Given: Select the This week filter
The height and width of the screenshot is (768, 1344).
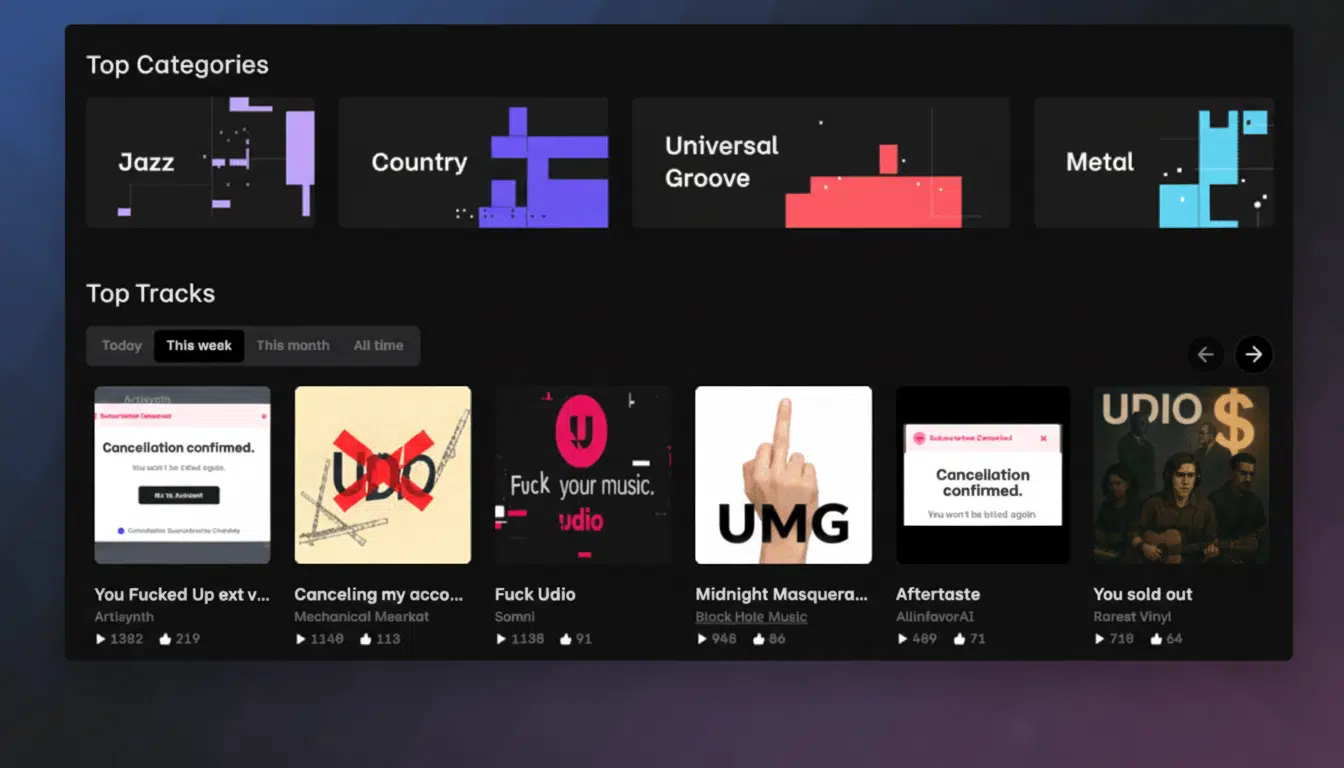Looking at the screenshot, I should [199, 346].
